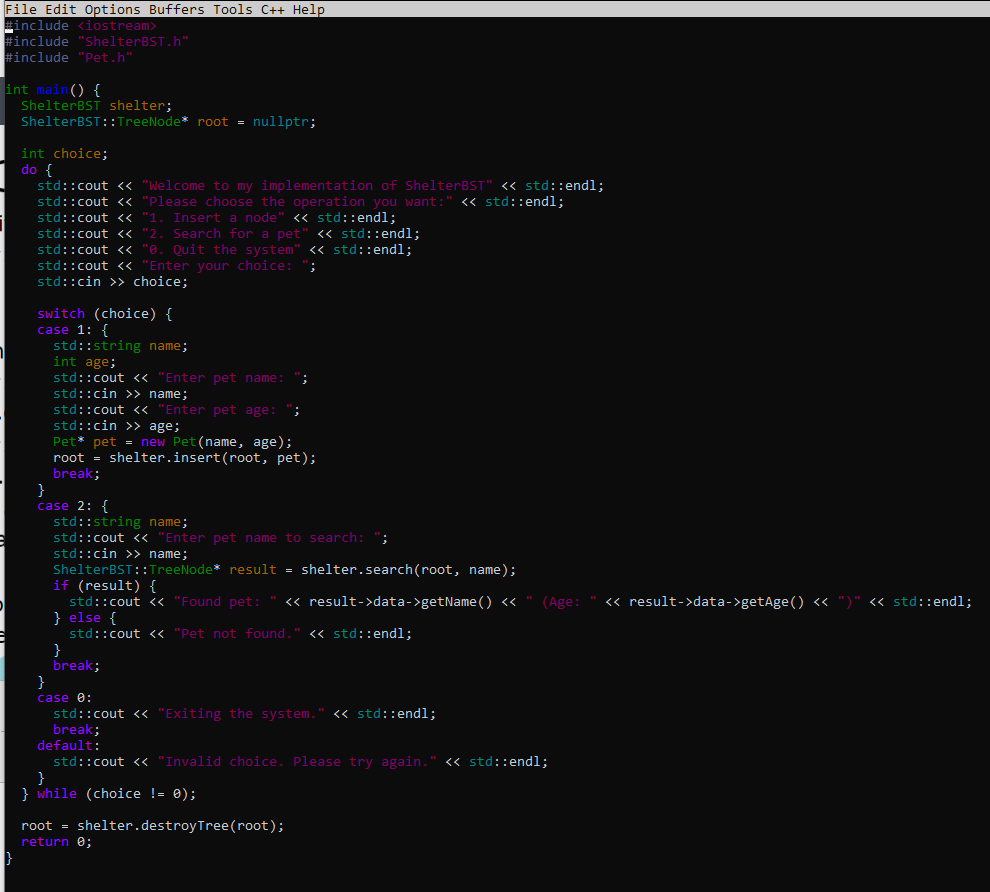990x892 pixels.
Task: Click the ShelterBST.h include string
Action: pyautogui.click(x=132, y=41)
